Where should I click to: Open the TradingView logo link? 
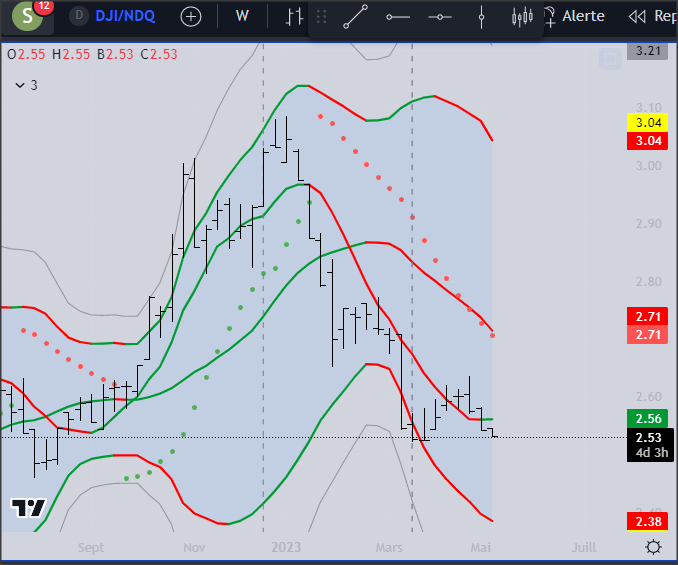tap(28, 508)
